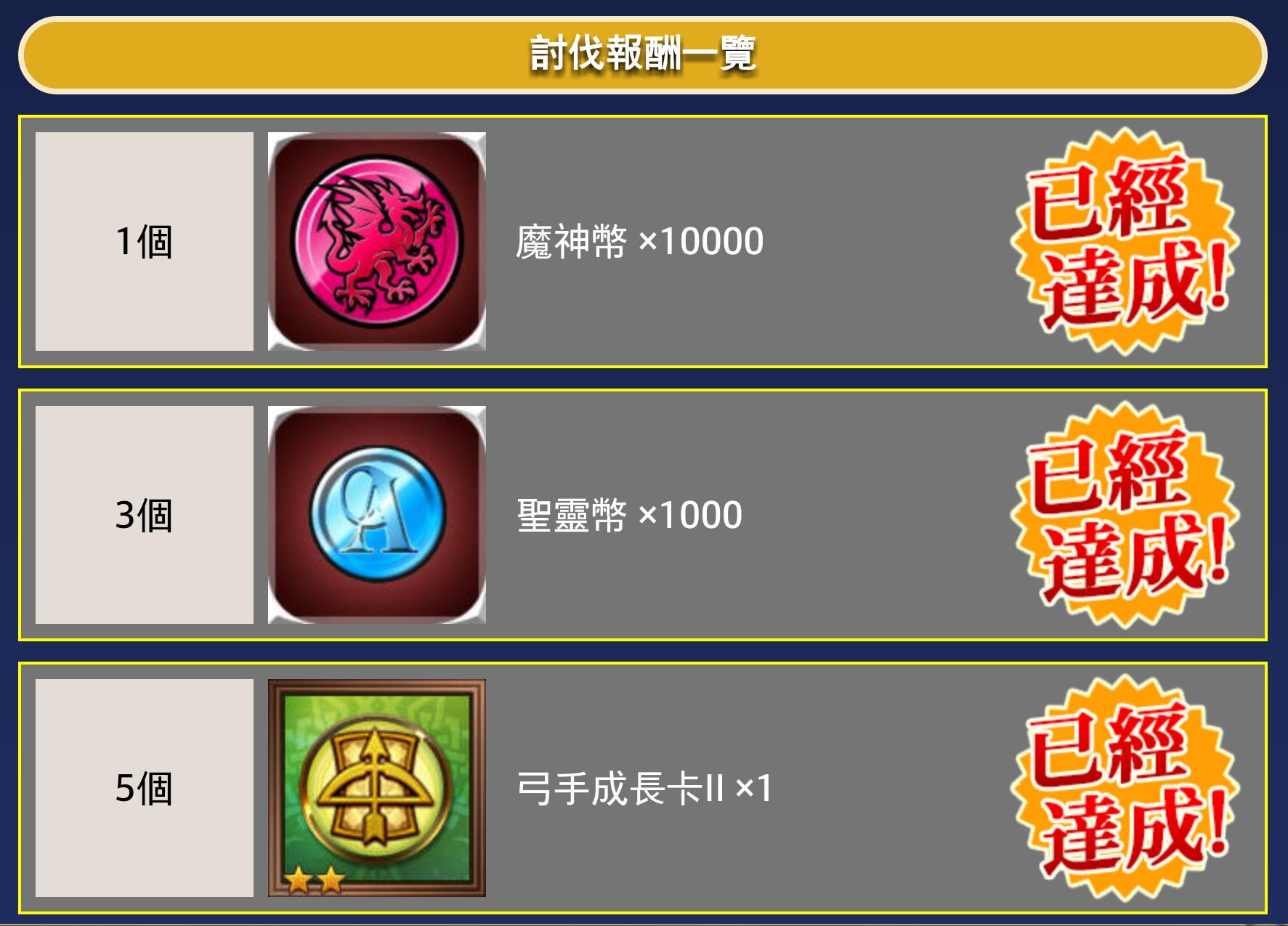Viewport: 1288px width, 926px height.
Task: Open the second reward row panel
Action: click(643, 515)
